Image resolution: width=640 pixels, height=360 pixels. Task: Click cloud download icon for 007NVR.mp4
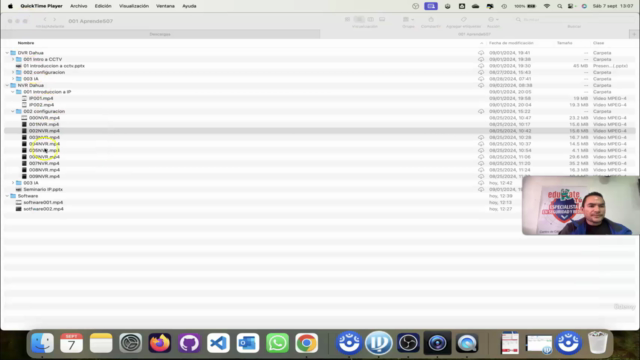tap(481, 163)
